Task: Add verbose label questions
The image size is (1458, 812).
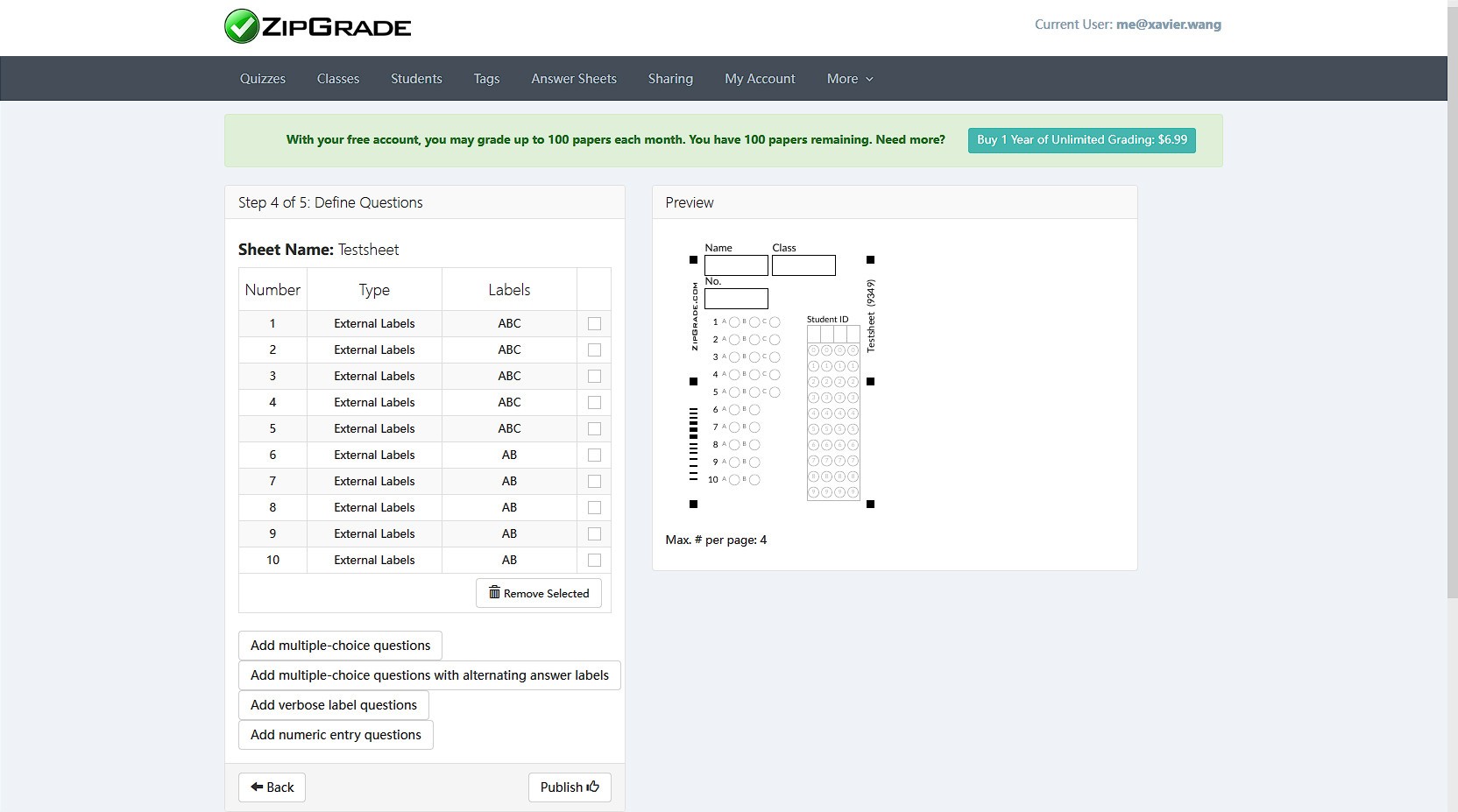Action: point(333,705)
